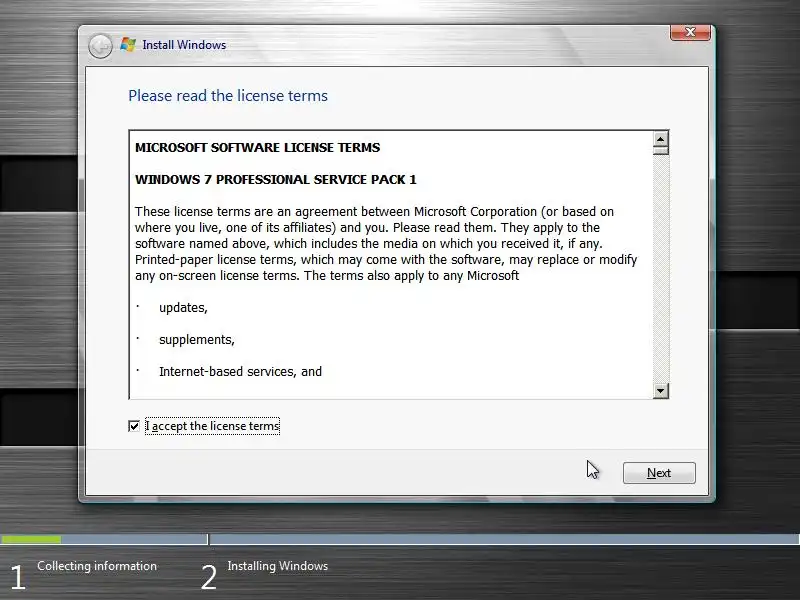This screenshot has width=800, height=600.
Task: Click the green installation progress bar
Action: (31, 539)
